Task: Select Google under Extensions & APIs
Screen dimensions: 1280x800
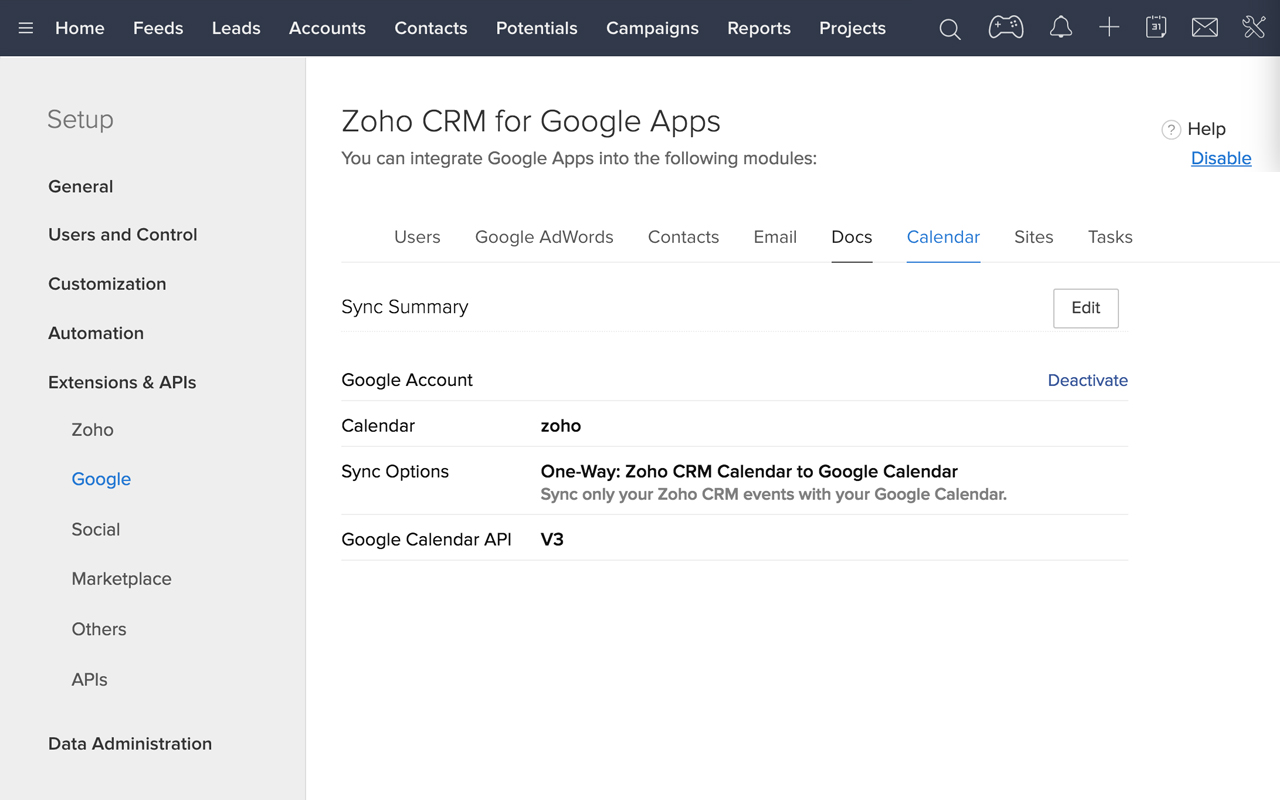Action: [x=101, y=479]
